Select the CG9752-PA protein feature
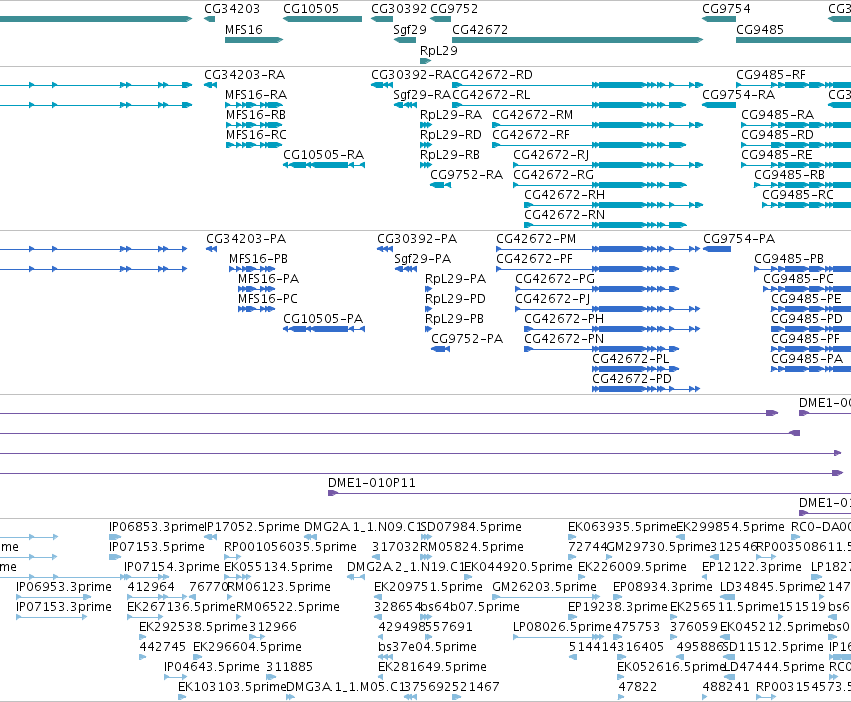The width and height of the screenshot is (851, 702). click(x=467, y=339)
